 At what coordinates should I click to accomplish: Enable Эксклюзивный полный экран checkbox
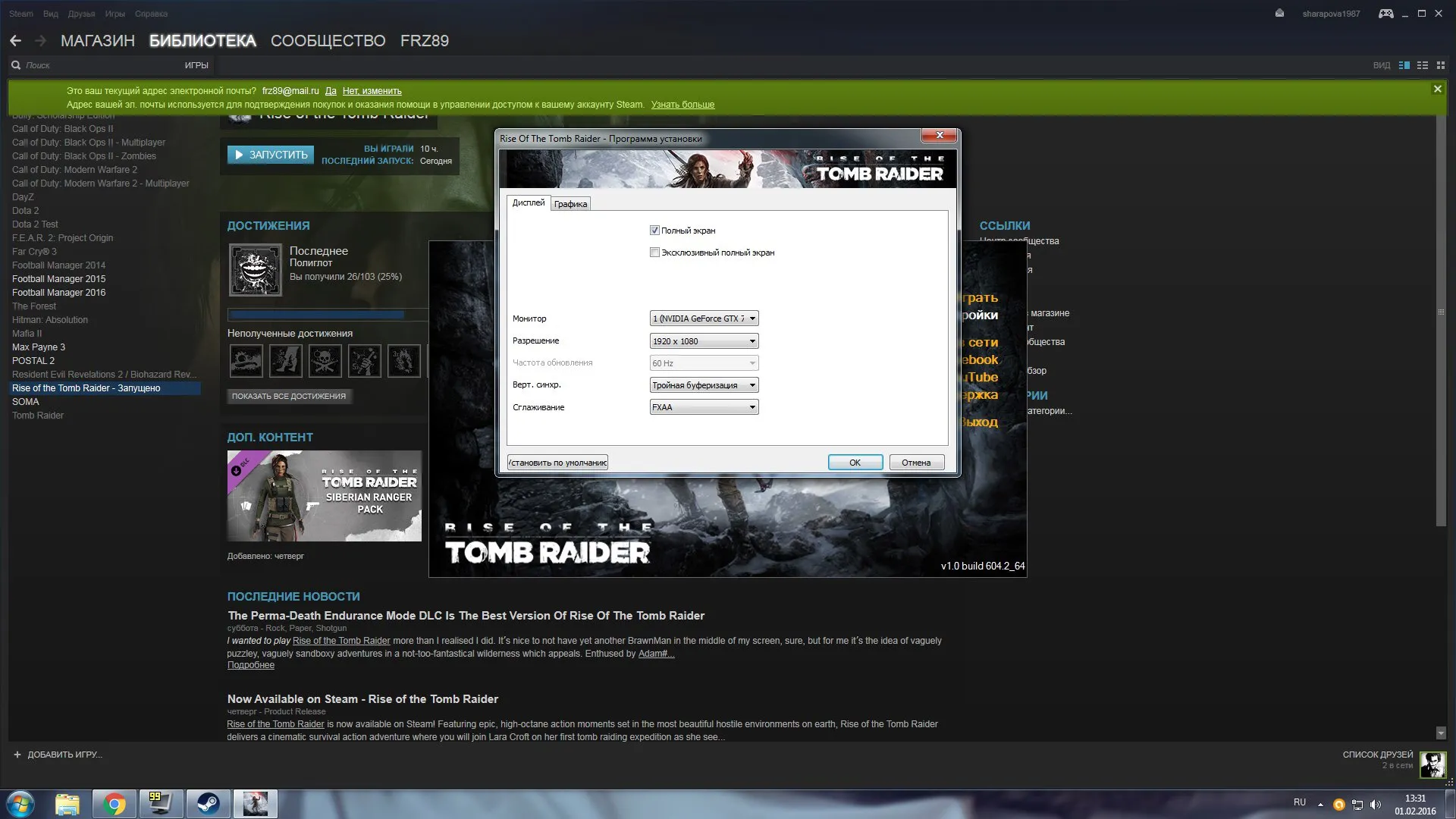point(654,253)
